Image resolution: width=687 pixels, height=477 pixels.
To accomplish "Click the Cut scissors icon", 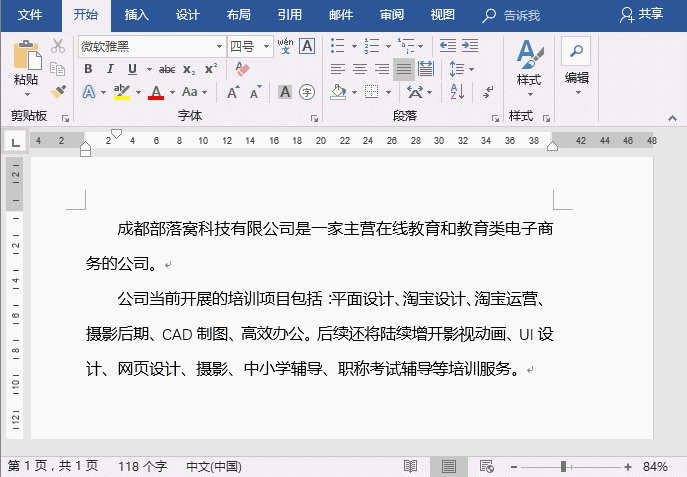I will (x=57, y=46).
